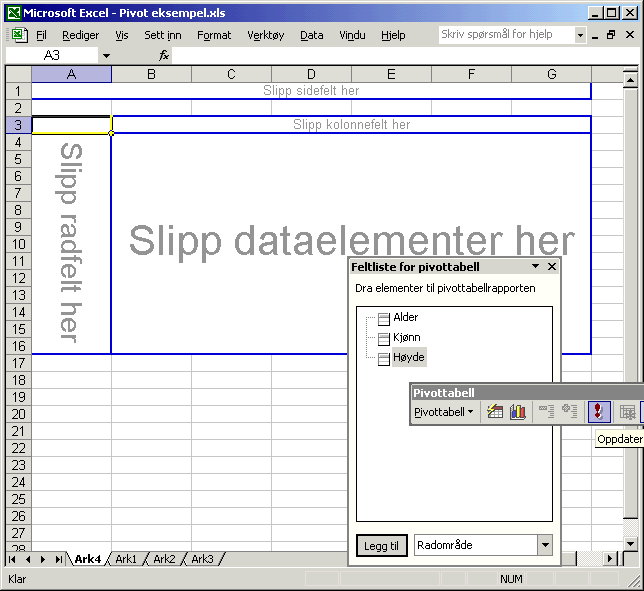Close the Feltliste for pivottabell panel
This screenshot has width=644, height=591.
click(552, 267)
